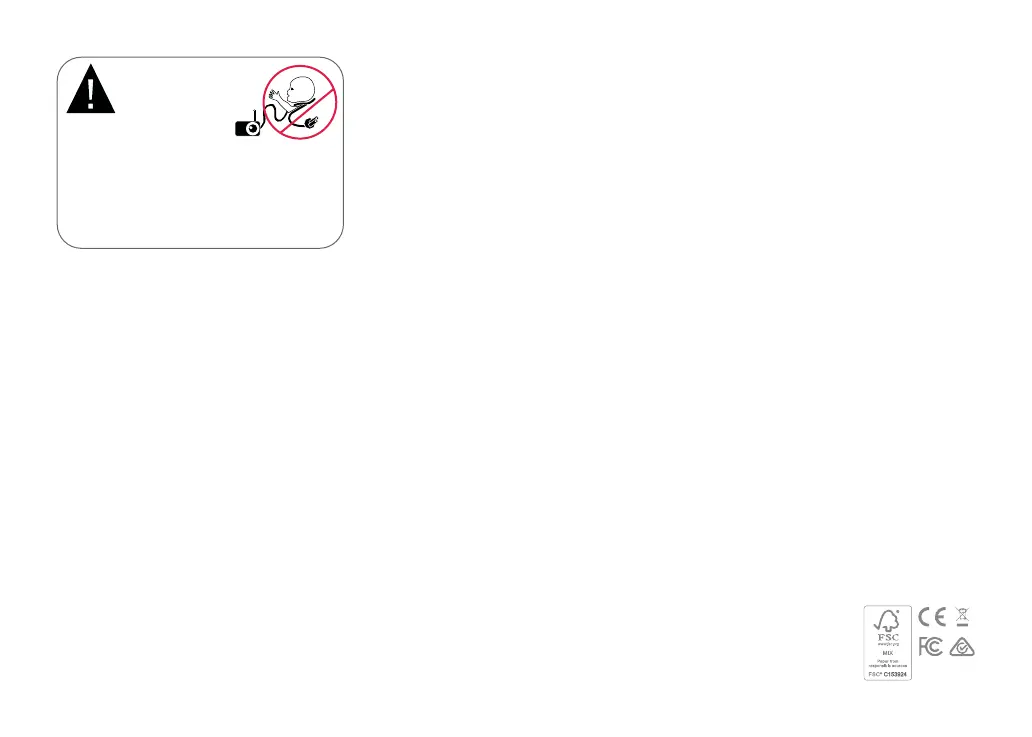
Task: Select the crossed-out wheelie bin WEEE symbol
Action: 962,617
